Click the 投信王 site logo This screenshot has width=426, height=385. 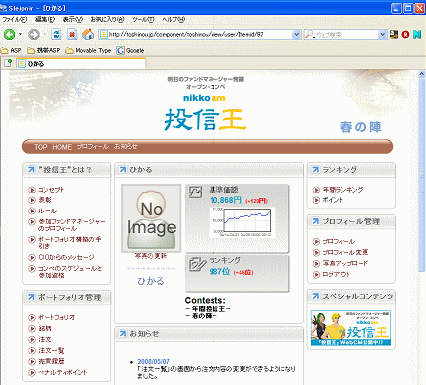pos(205,119)
